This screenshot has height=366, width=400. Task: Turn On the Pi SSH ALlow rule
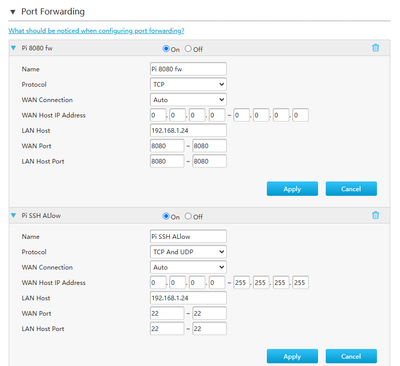166,216
